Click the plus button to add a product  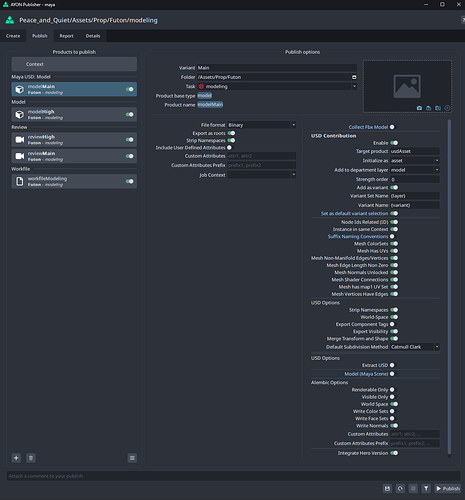(16, 458)
